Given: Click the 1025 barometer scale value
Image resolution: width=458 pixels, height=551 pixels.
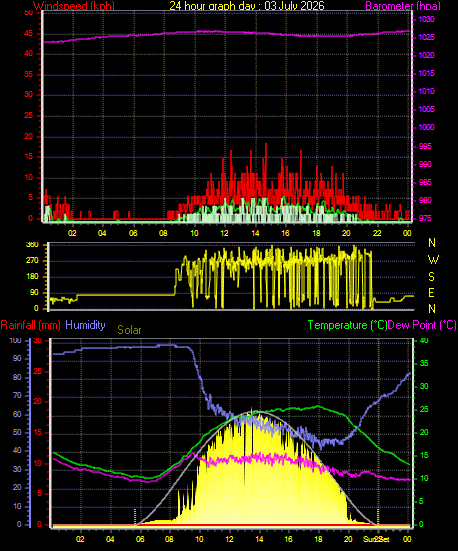Looking at the screenshot, I should click(x=426, y=38).
